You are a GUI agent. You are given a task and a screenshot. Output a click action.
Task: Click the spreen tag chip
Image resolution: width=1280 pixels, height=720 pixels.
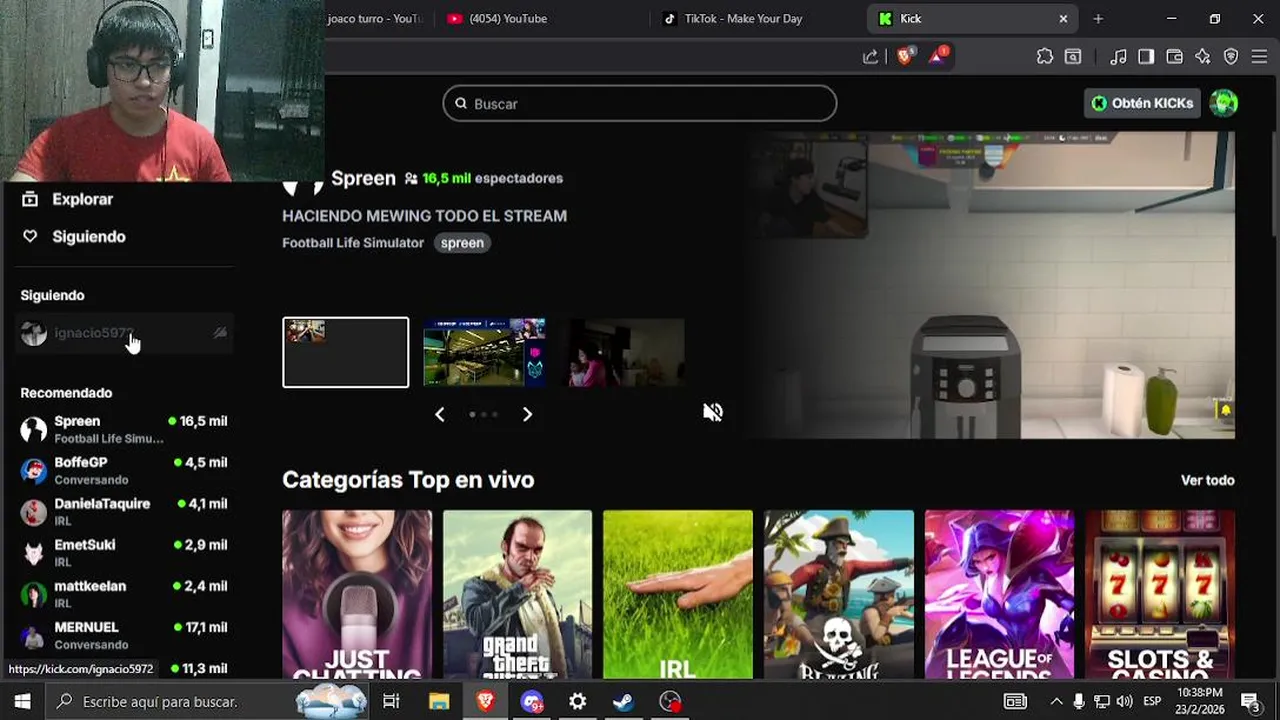pos(462,243)
